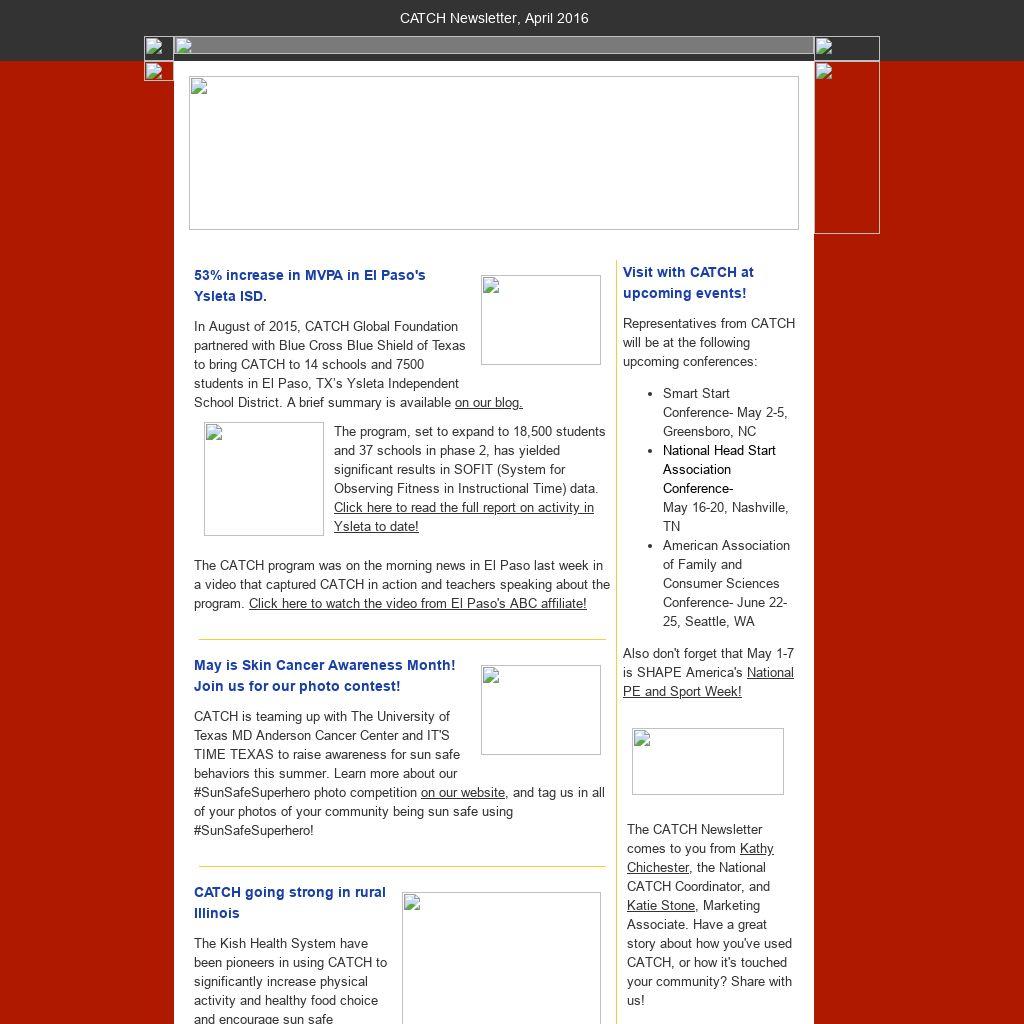Click the image beside the MVPA increase heading
This screenshot has height=1024, width=1024.
(x=540, y=320)
